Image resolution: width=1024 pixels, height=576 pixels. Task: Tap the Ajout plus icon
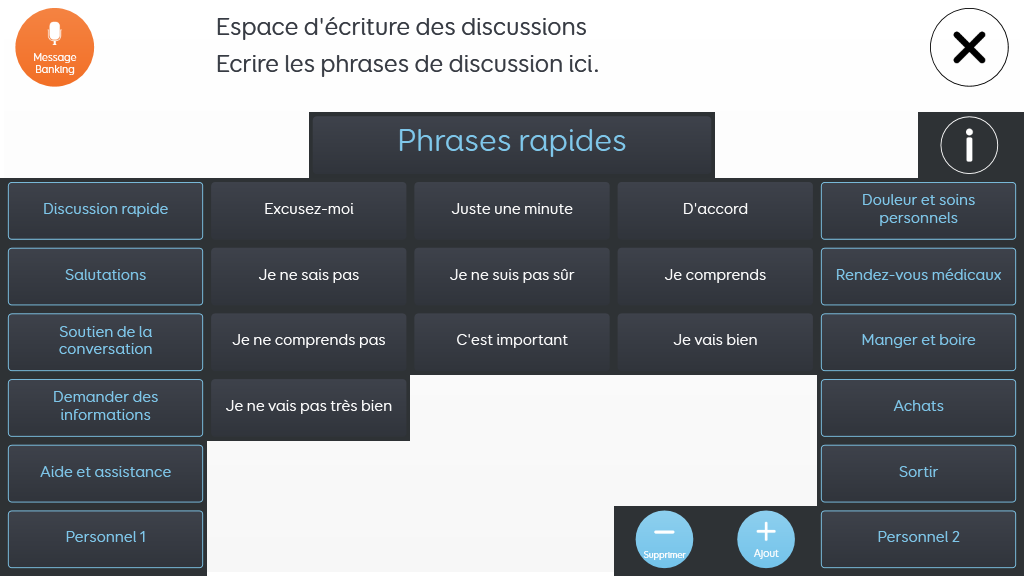[x=766, y=539]
